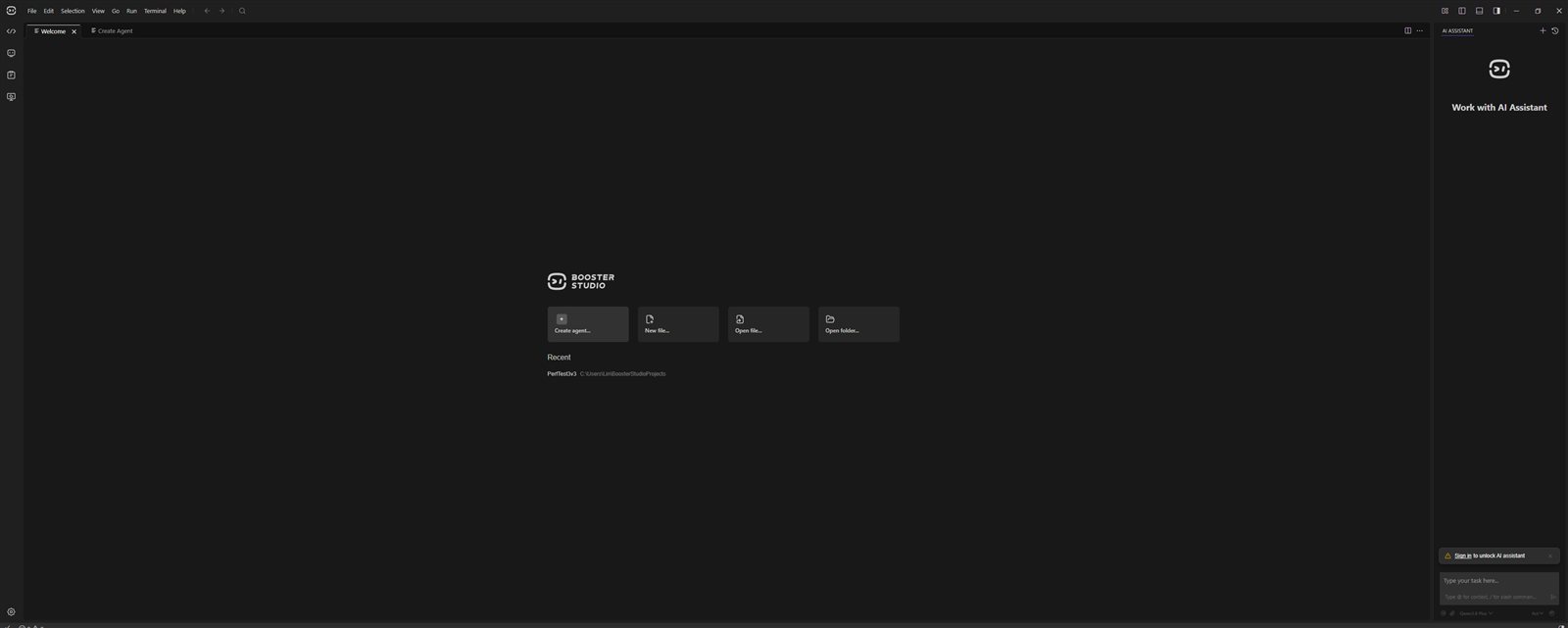Click the attach paperclip icon below the chat input
The width and height of the screenshot is (1568, 628).
1452,613
